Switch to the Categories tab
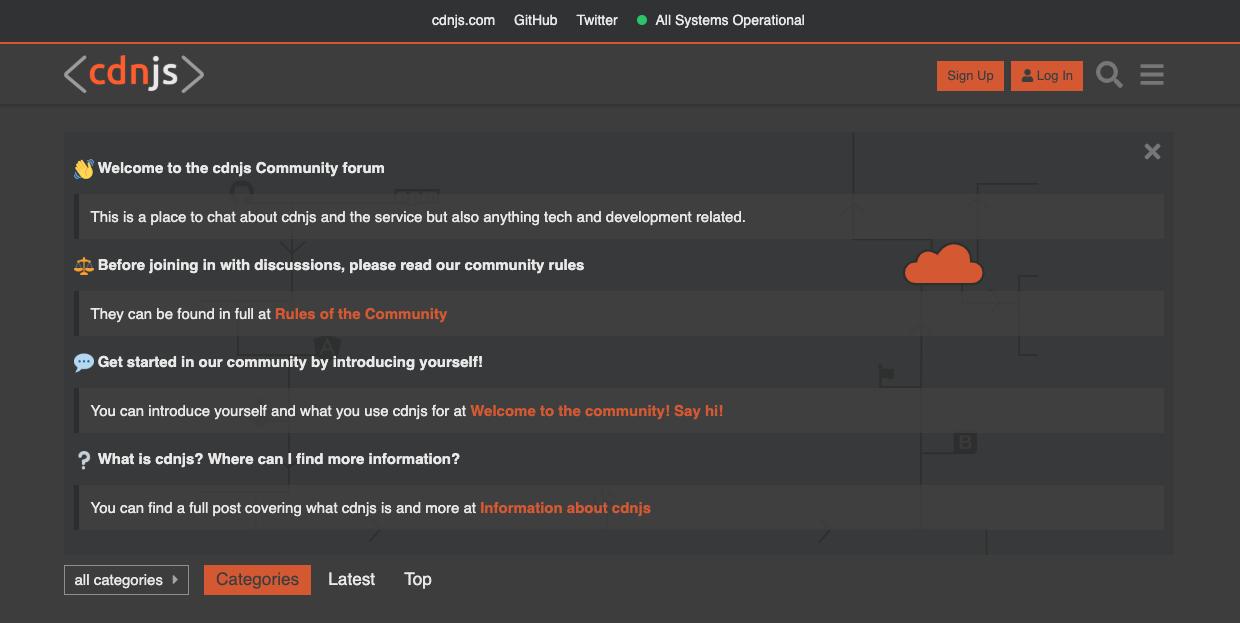The image size is (1240, 623). 257,580
